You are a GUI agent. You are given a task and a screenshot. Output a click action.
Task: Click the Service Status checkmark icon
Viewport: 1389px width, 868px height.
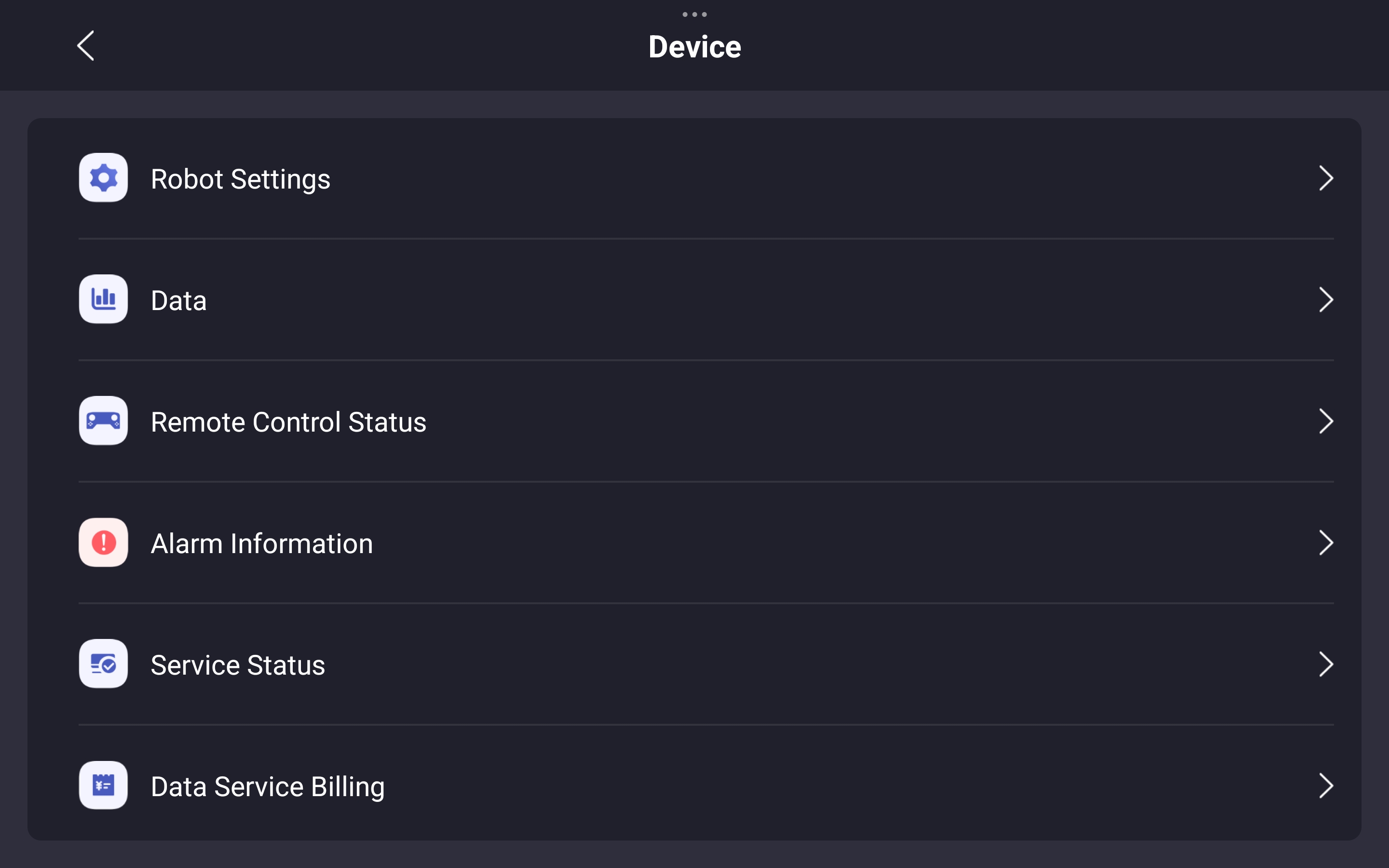[x=103, y=664]
